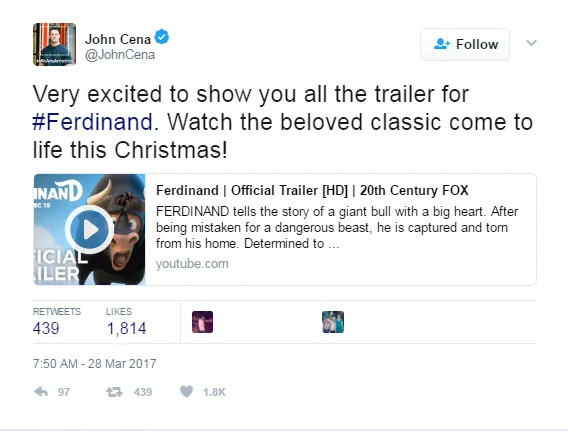The height and width of the screenshot is (431, 568).
Task: Click the @JohnCena handle
Action: (x=120, y=55)
